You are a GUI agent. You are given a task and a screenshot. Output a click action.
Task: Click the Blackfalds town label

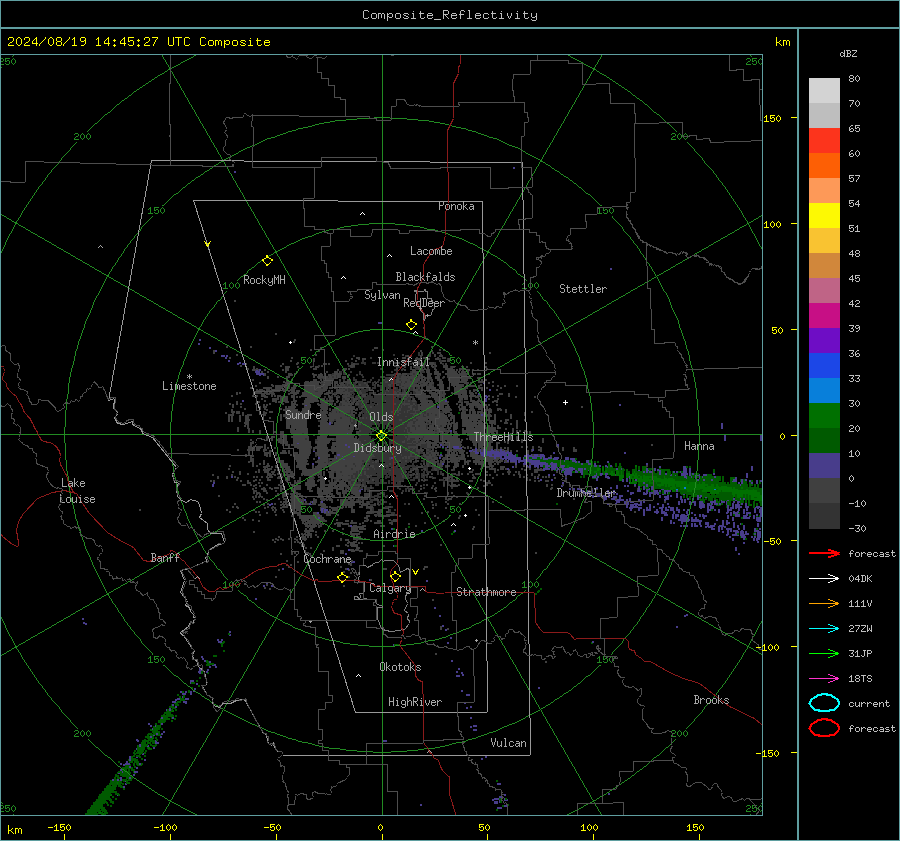425,277
